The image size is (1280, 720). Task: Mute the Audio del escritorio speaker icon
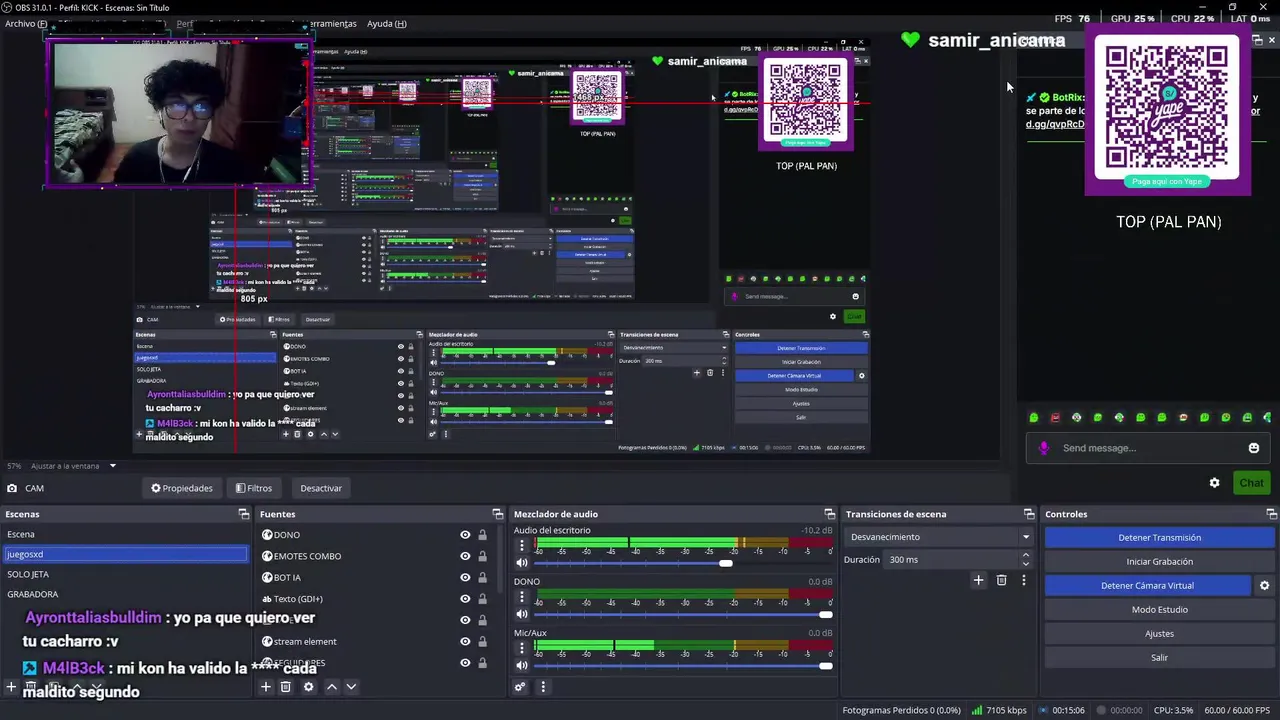(521, 563)
